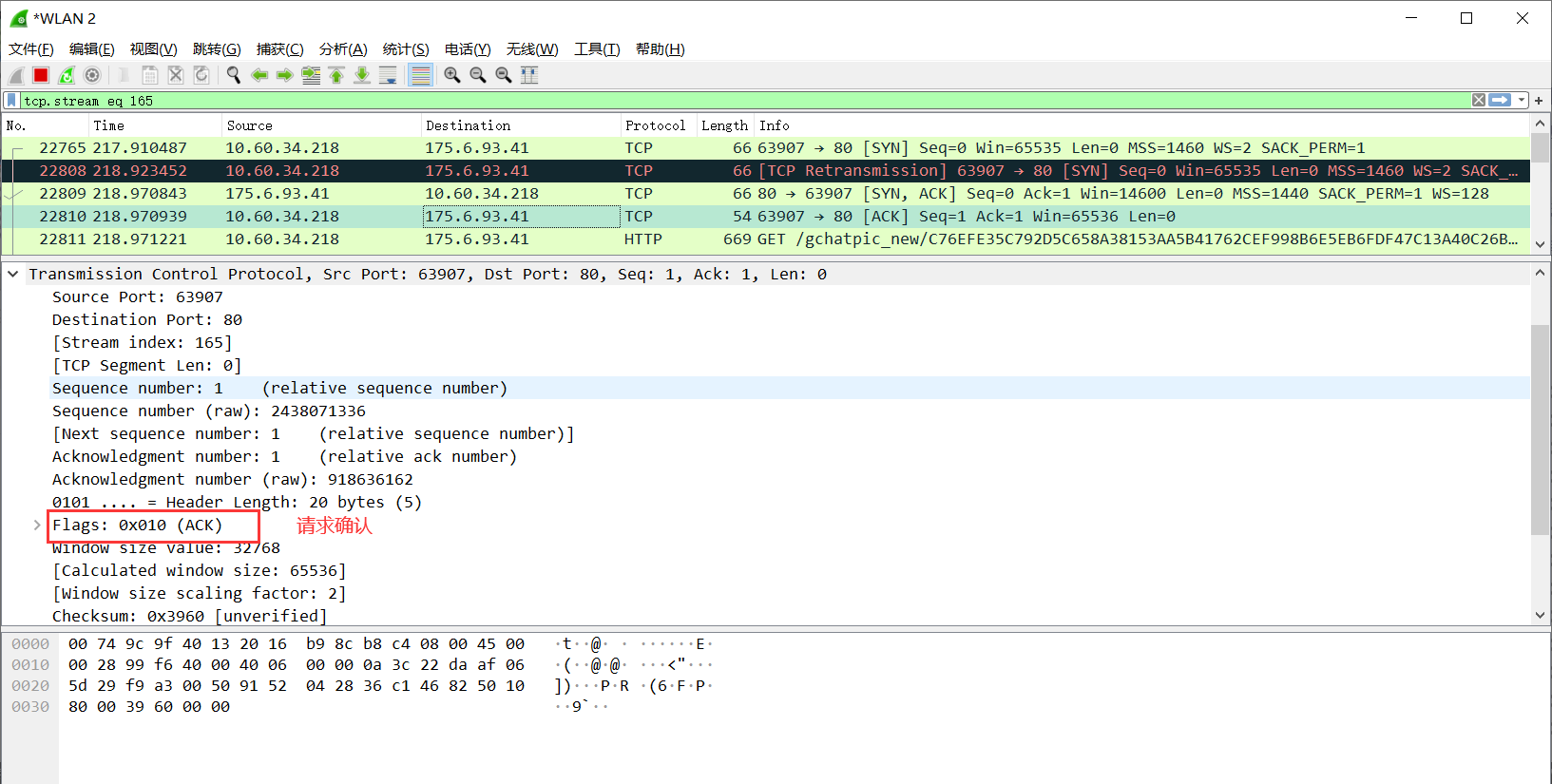1552x784 pixels.
Task: Open the 编辑(E) menu
Action: pyautogui.click(x=92, y=49)
